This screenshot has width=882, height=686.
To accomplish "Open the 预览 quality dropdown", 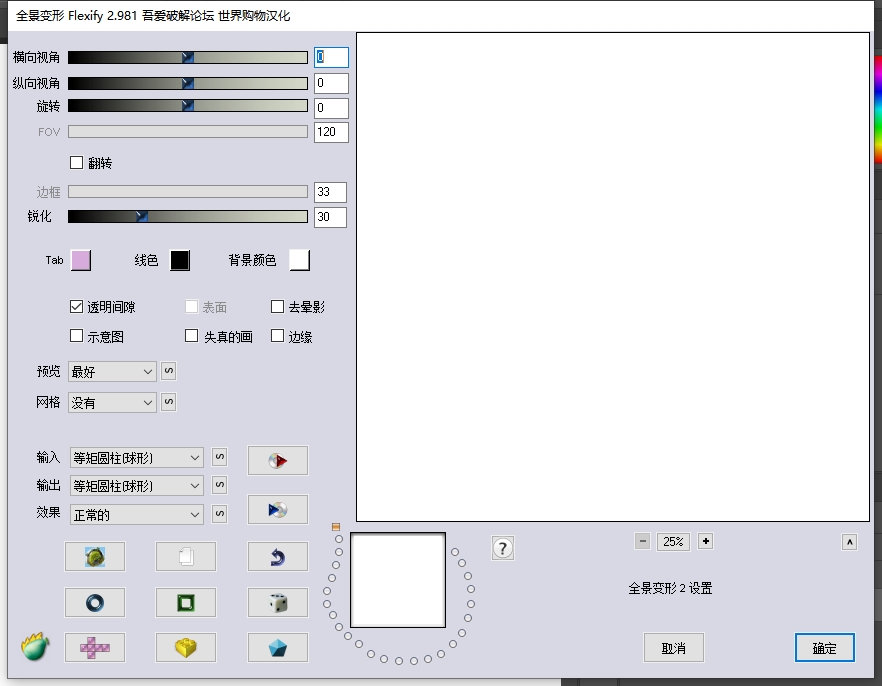I will (x=112, y=372).
